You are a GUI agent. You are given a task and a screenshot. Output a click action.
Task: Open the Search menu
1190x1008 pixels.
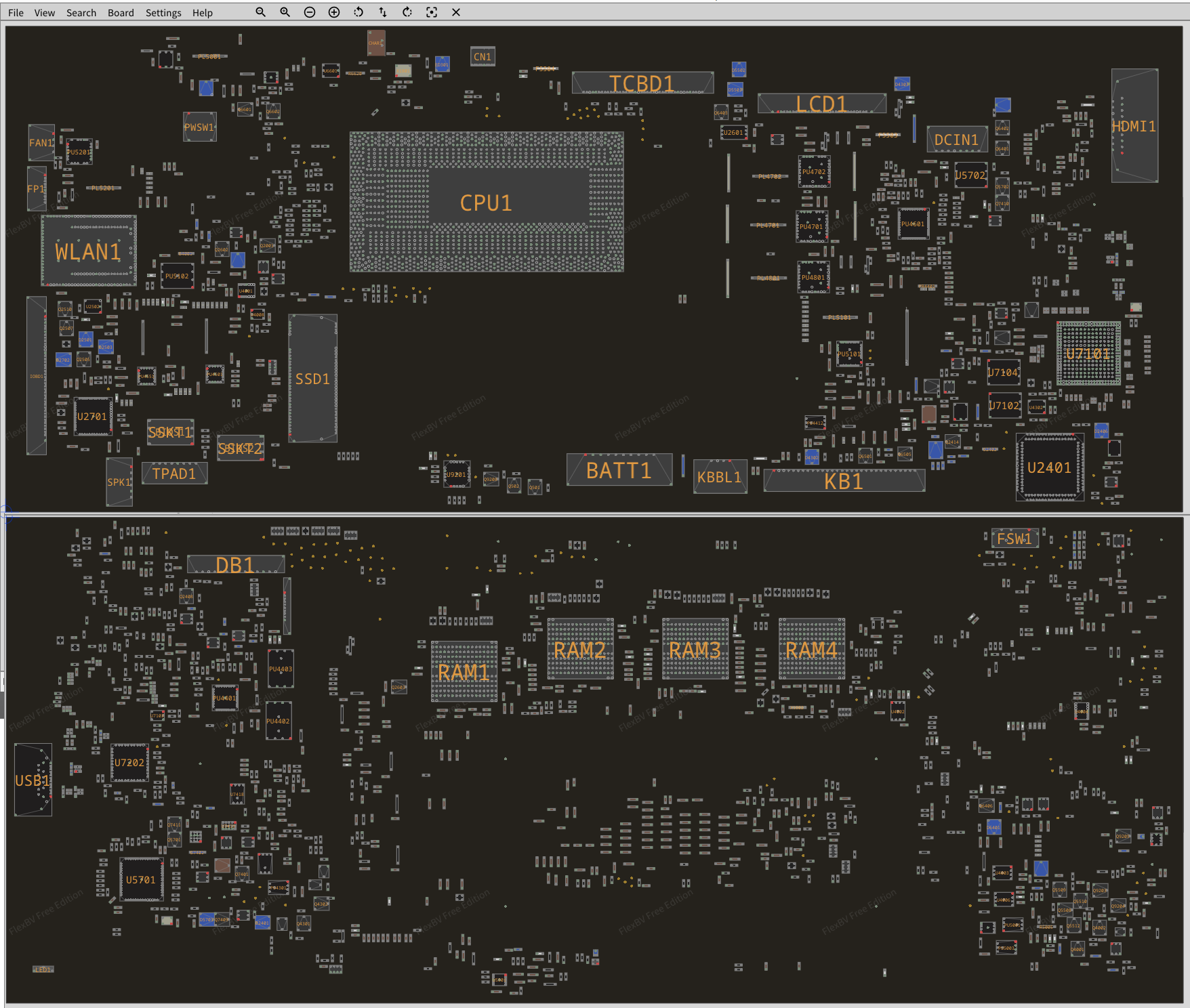tap(81, 13)
